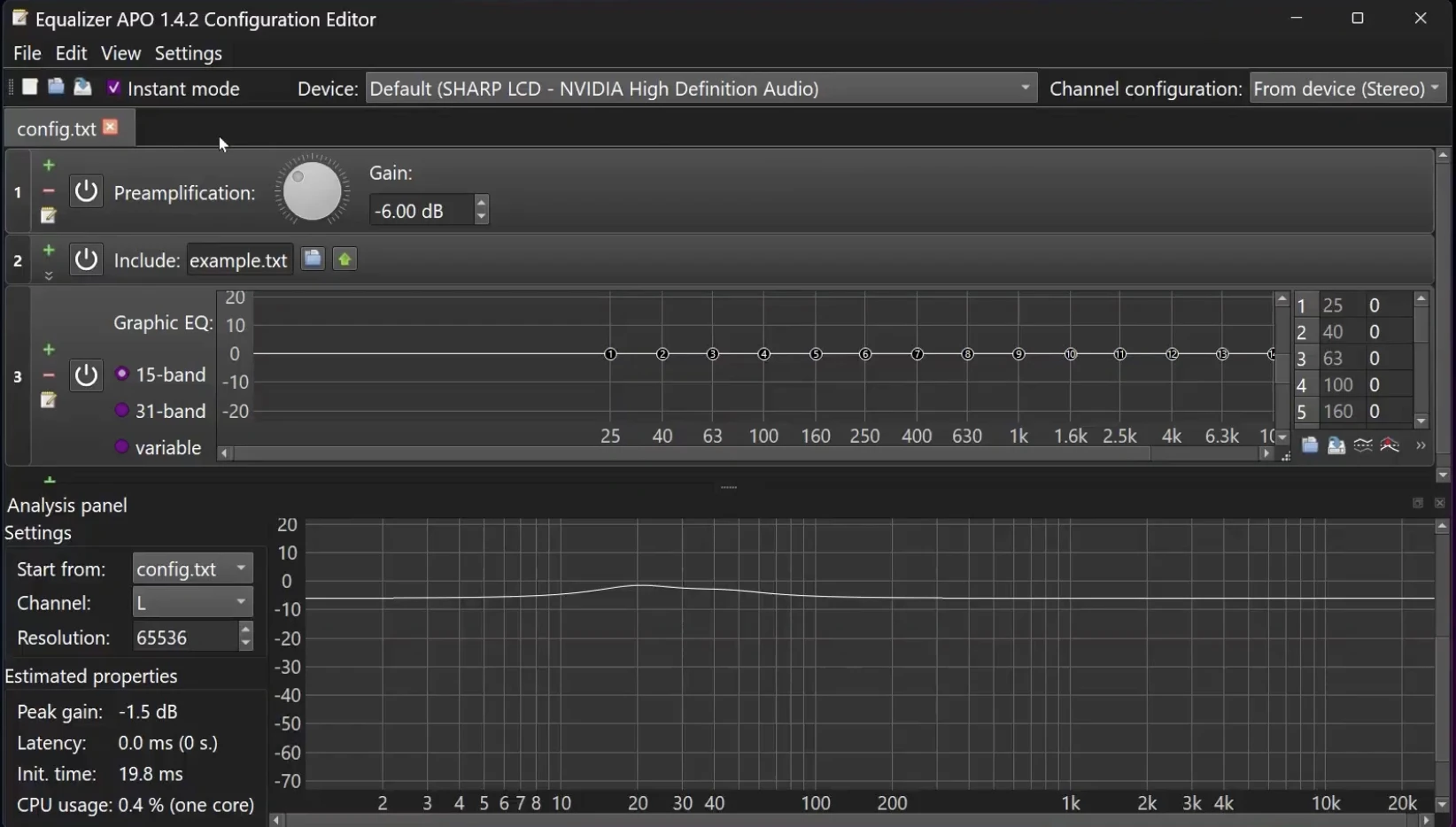
Task: Close the config.txt tab
Action: pyautogui.click(x=111, y=128)
